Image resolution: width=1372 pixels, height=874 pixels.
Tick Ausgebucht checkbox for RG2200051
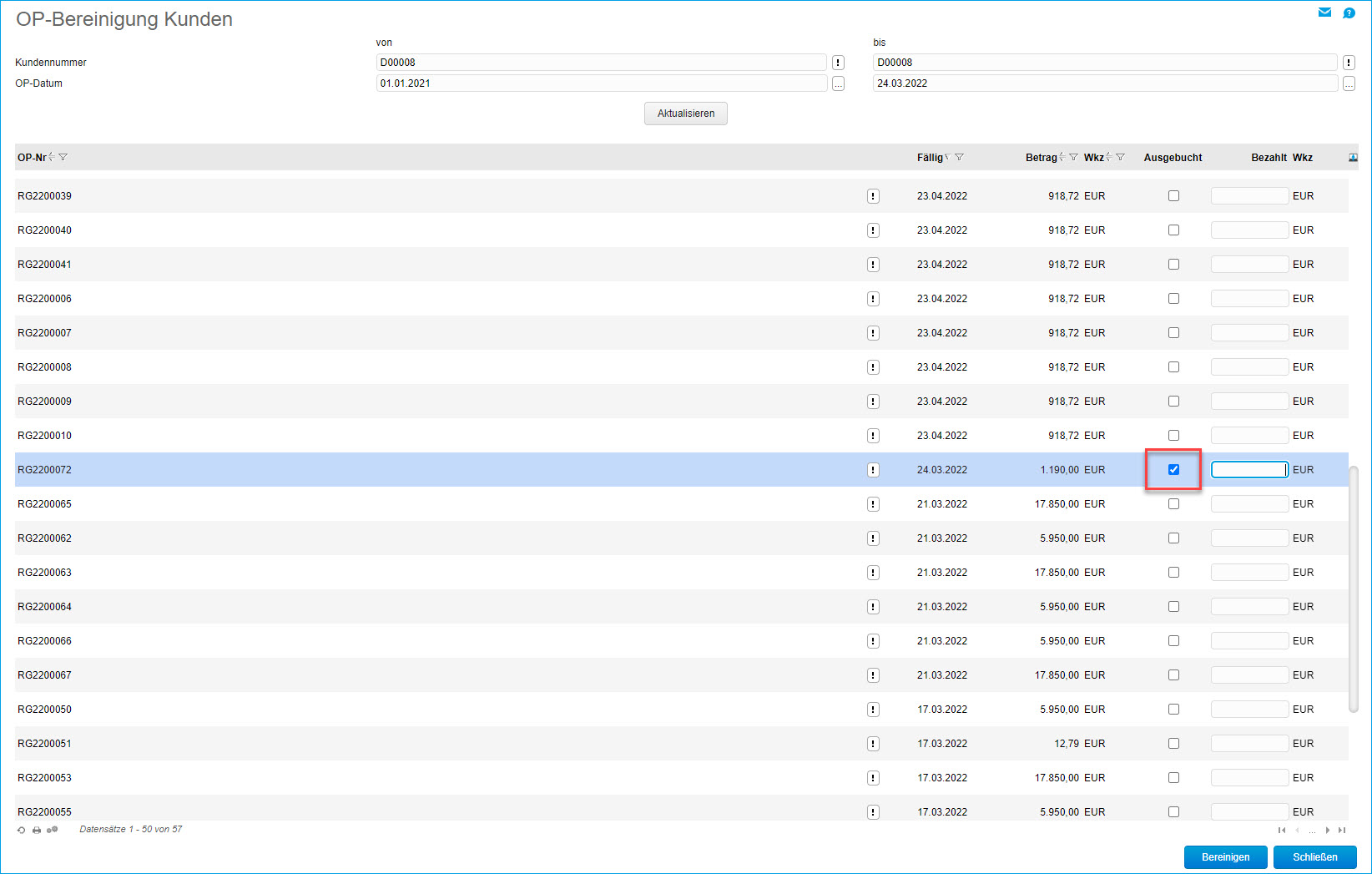(1173, 744)
